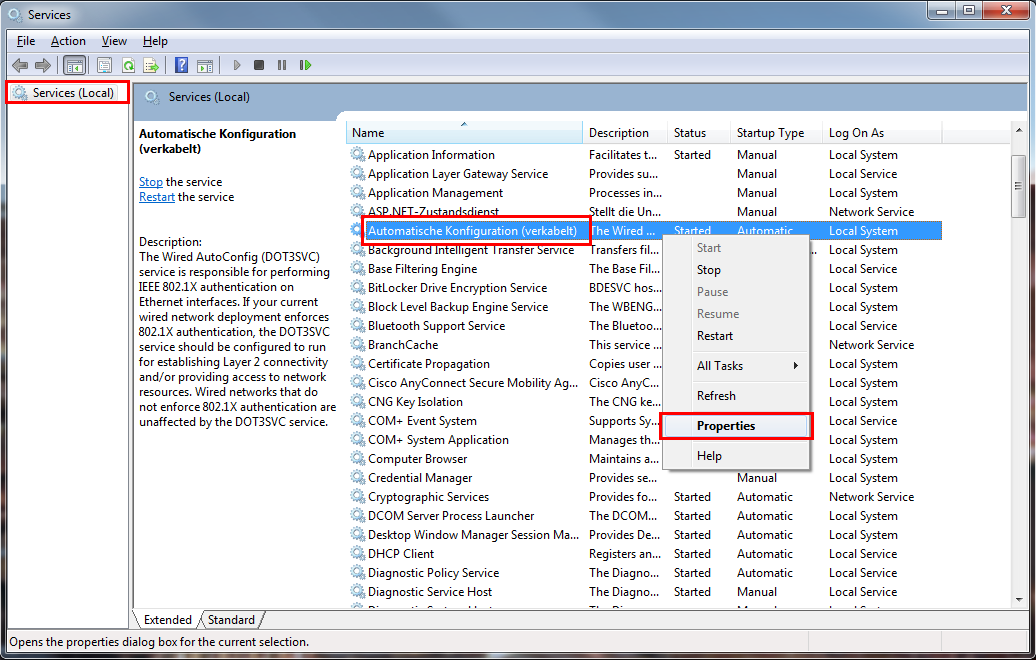Click the Stop the service link
The image size is (1036, 660).
150,182
